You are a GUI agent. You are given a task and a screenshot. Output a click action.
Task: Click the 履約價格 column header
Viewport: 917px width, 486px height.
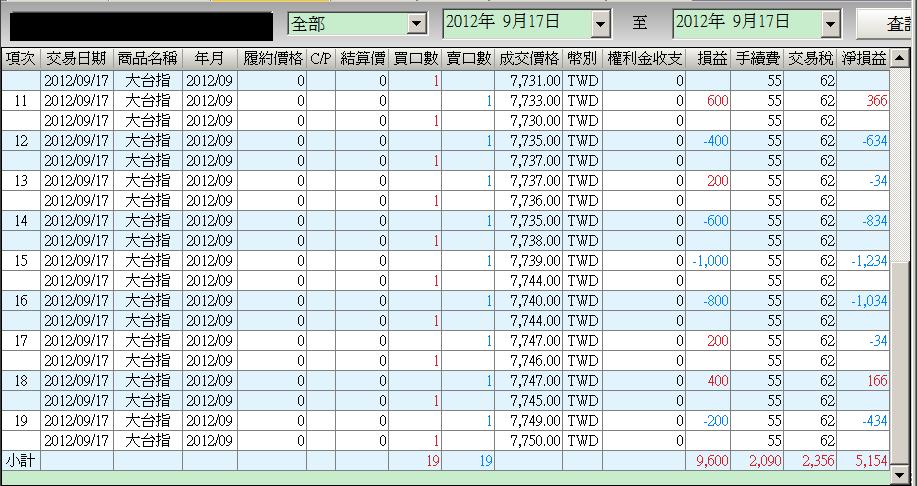pyautogui.click(x=272, y=58)
